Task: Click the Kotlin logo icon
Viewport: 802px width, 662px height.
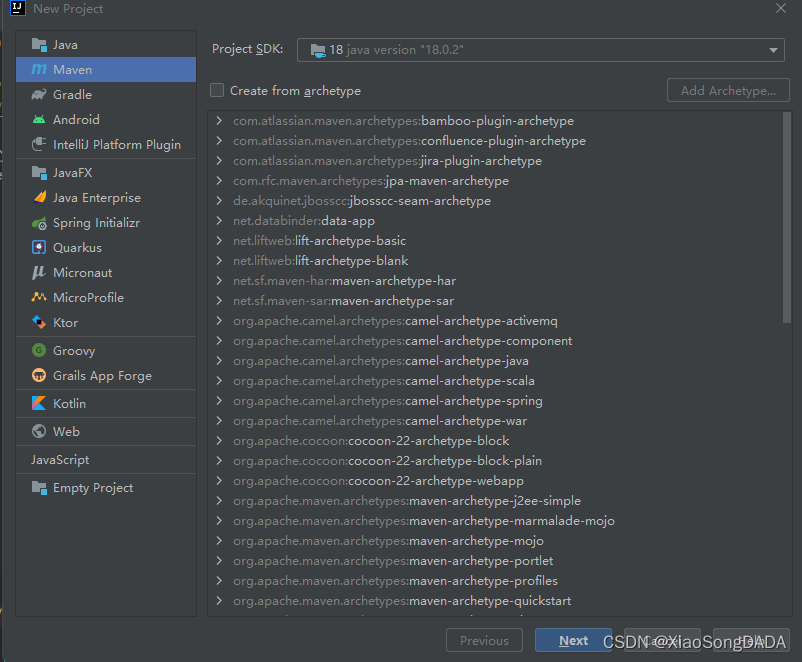Action: click(x=39, y=404)
